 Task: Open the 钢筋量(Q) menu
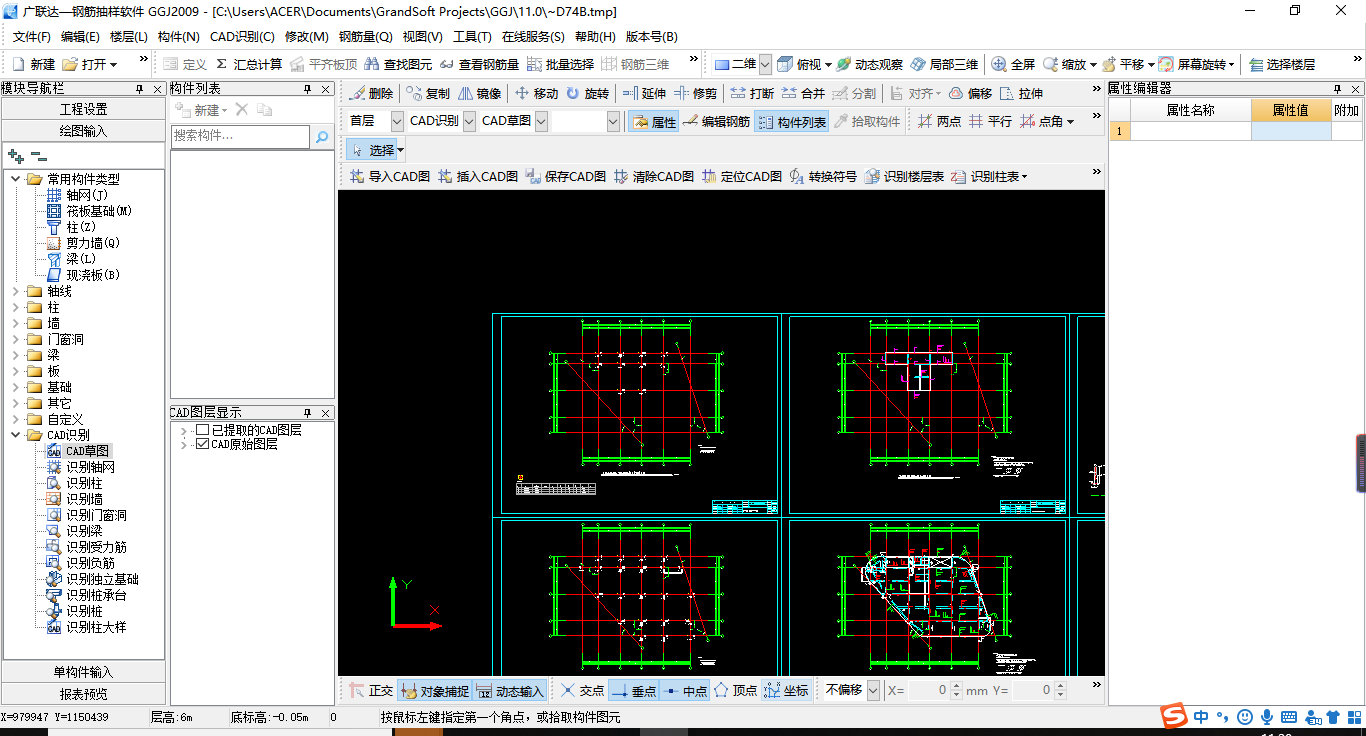pos(365,37)
